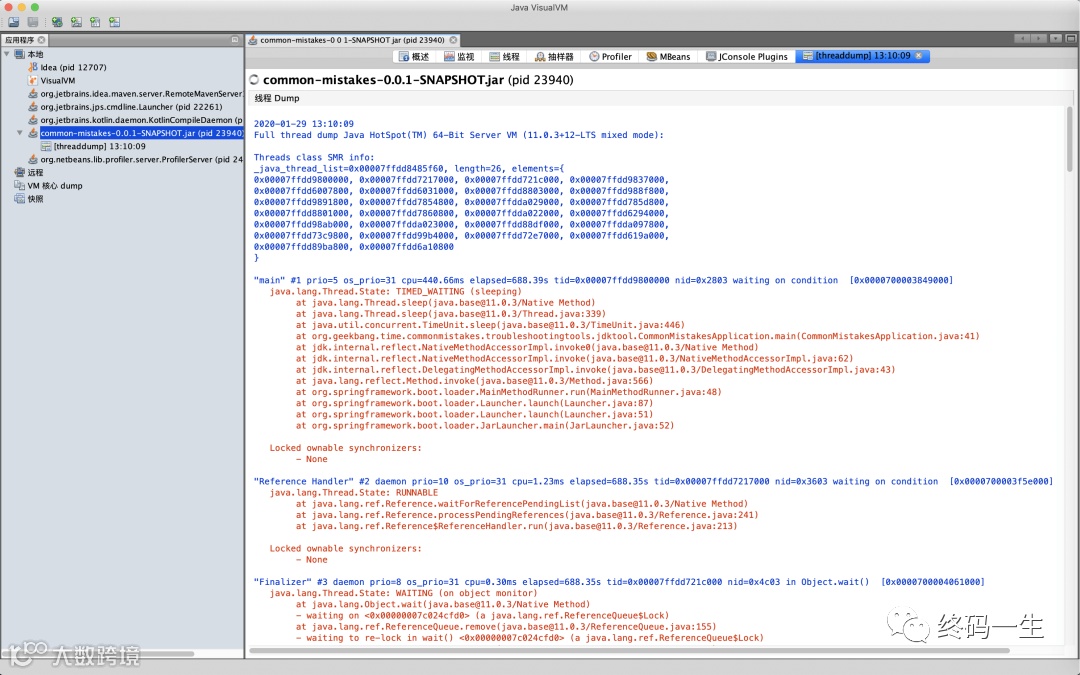
Task: Select VisualVM application node
Action: [x=57, y=80]
